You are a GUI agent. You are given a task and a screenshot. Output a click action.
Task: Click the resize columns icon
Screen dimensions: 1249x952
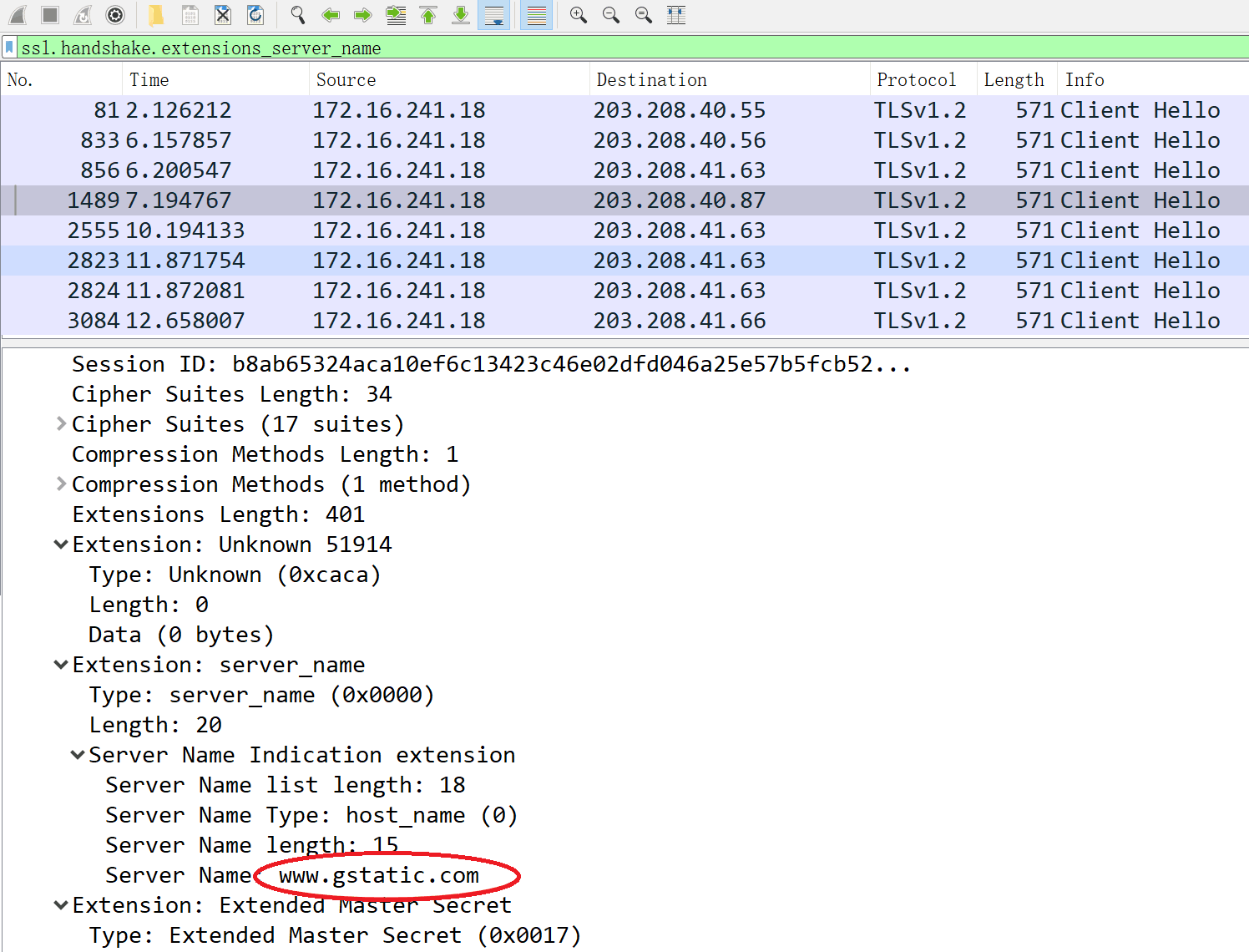pyautogui.click(x=676, y=15)
